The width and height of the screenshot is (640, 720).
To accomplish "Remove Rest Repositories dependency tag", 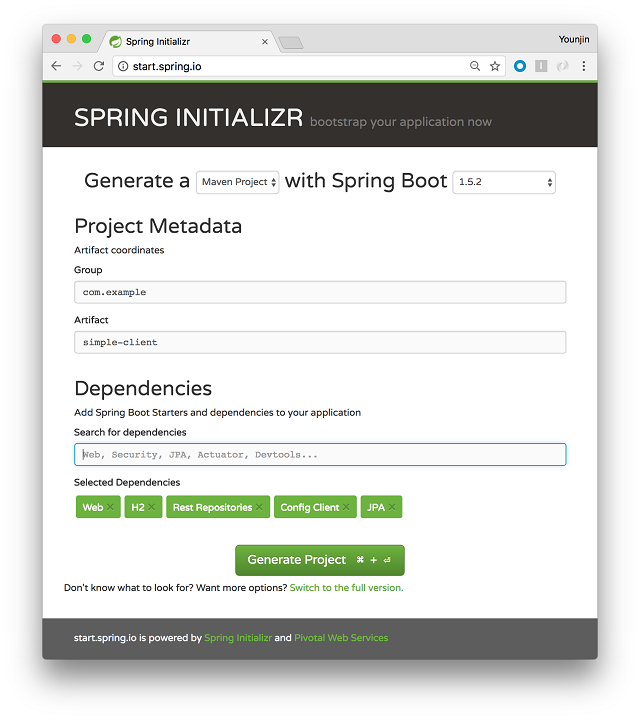I will (260, 508).
